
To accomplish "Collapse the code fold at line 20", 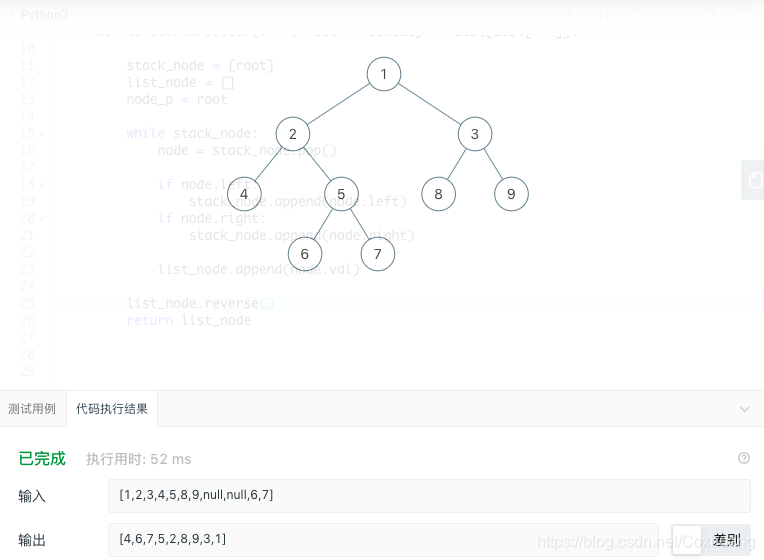I will [x=42, y=219].
